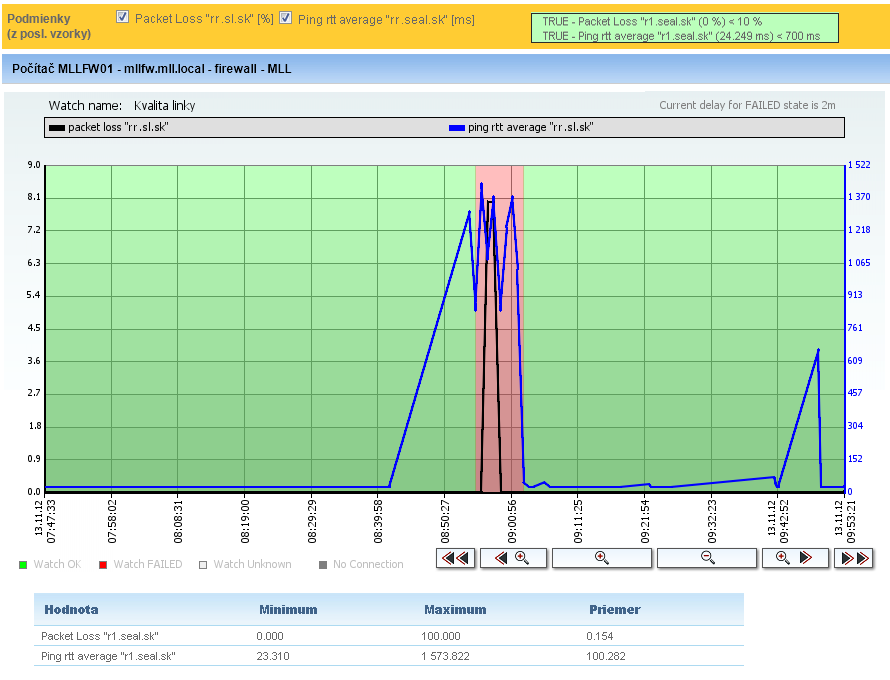Click the Minimum column header
Screen dimensions: 890x680
(288, 610)
